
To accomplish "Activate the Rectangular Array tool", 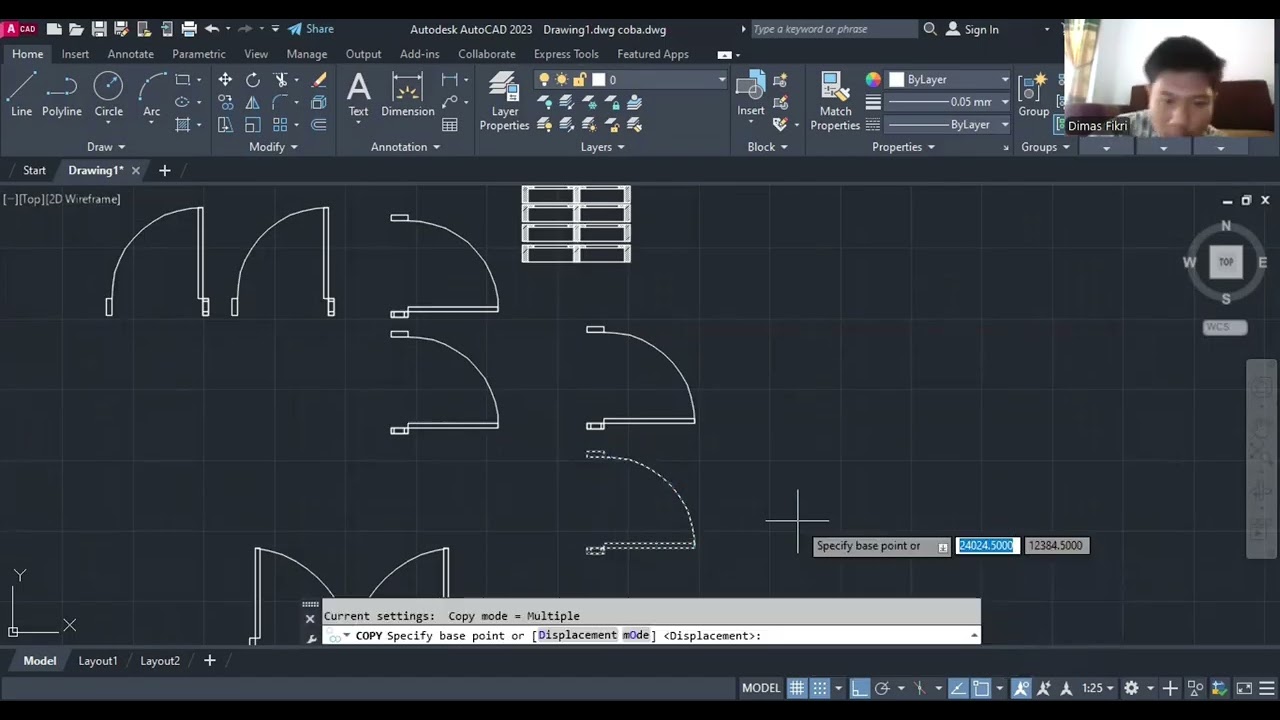I will point(281,125).
